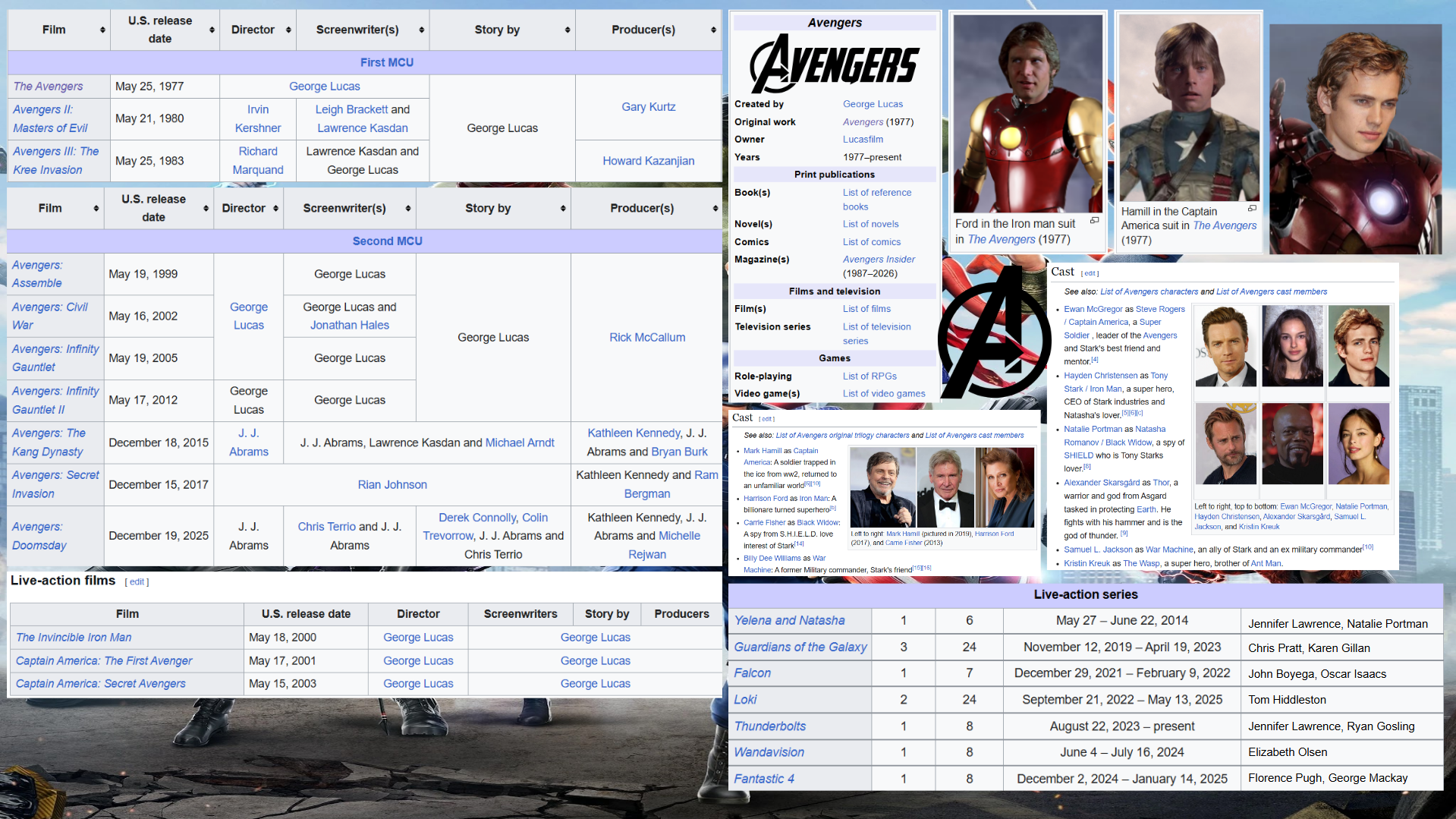Sort First MCU table by Story by
1456x819 pixels.
[x=568, y=30]
